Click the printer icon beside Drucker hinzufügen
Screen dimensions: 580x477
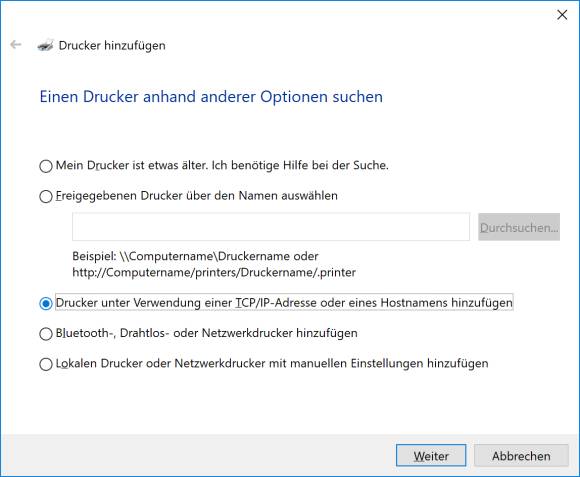45,45
